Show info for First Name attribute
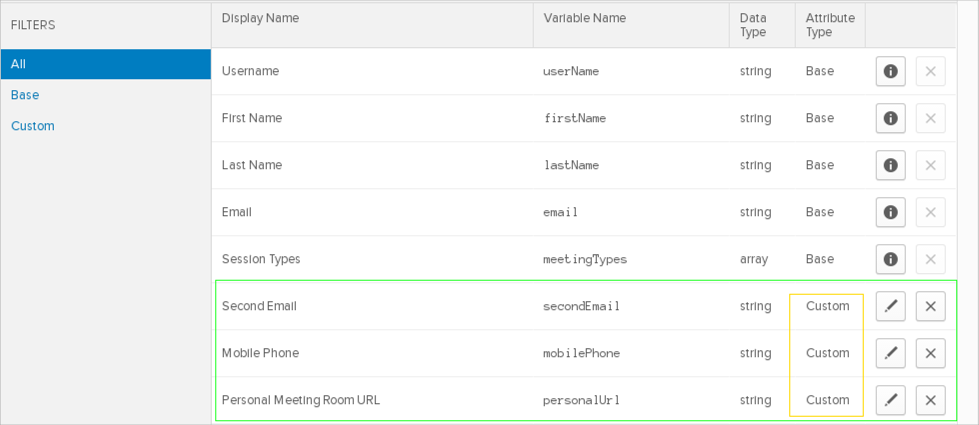Image resolution: width=979 pixels, height=425 pixels. point(890,118)
